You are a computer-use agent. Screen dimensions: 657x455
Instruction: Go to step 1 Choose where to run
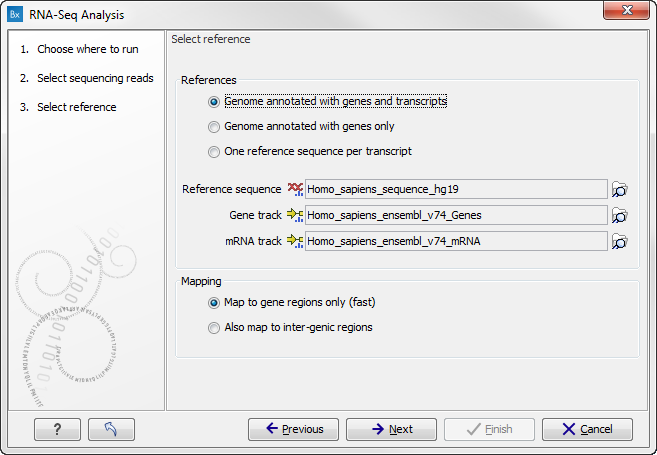pyautogui.click(x=79, y=49)
